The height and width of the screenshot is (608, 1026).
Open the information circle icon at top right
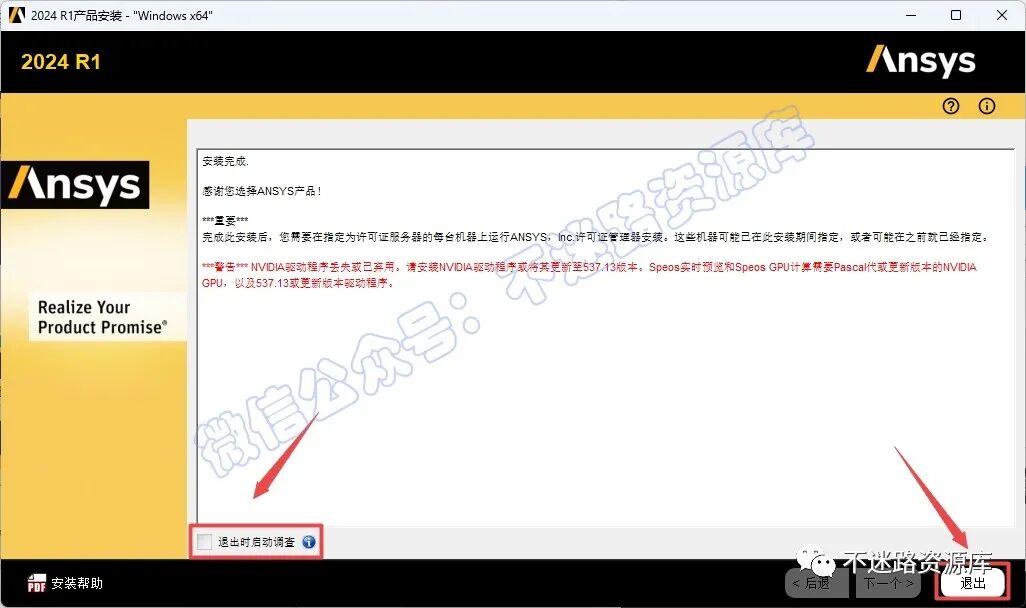pos(987,106)
